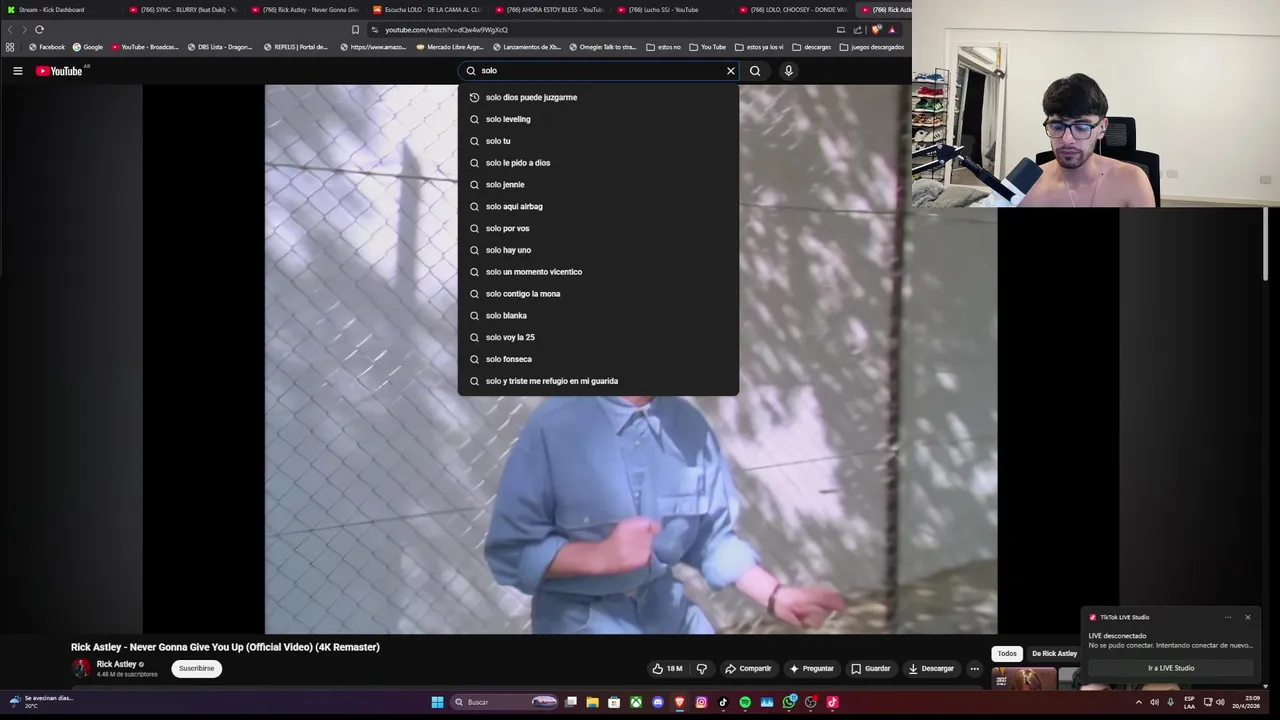Screen dimensions: 1280x720
Task: Reload the page with the refresh icon
Action: click(39, 30)
